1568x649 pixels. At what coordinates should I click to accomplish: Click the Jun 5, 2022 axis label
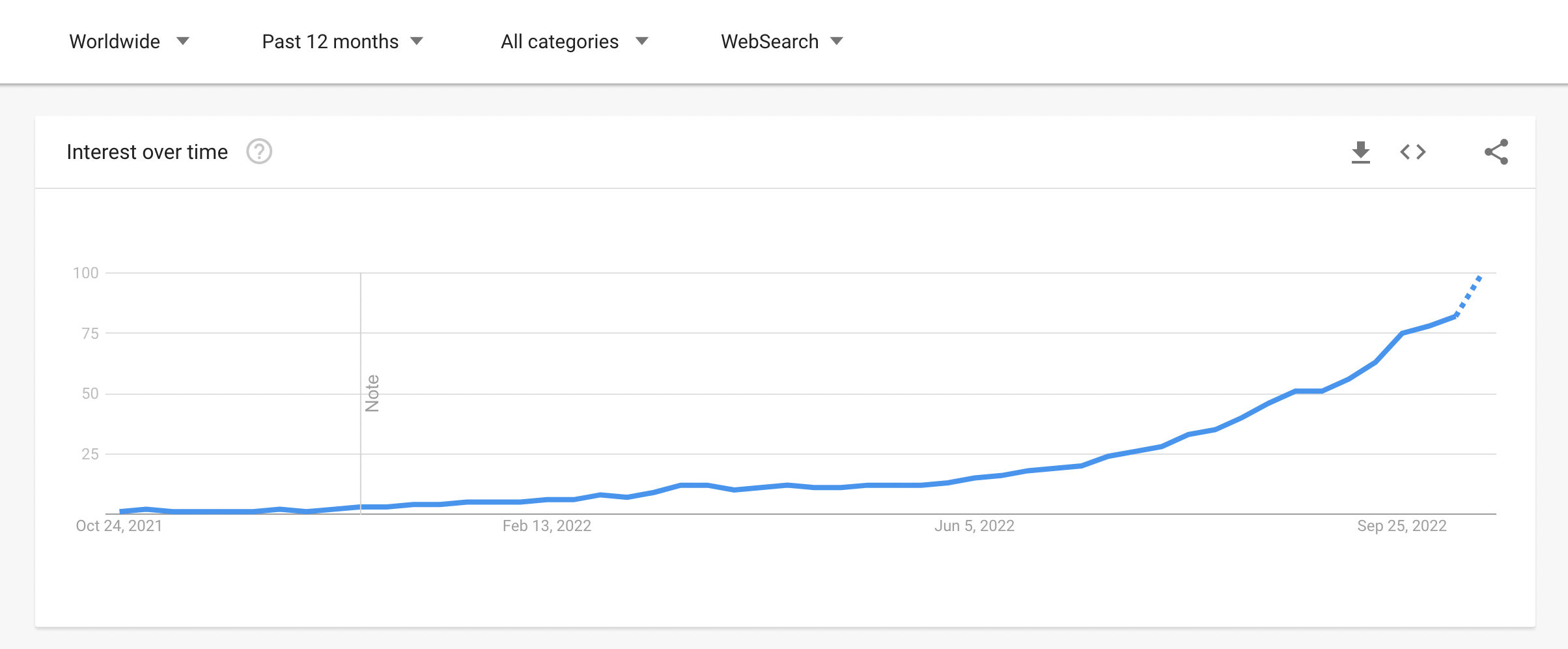tap(974, 526)
